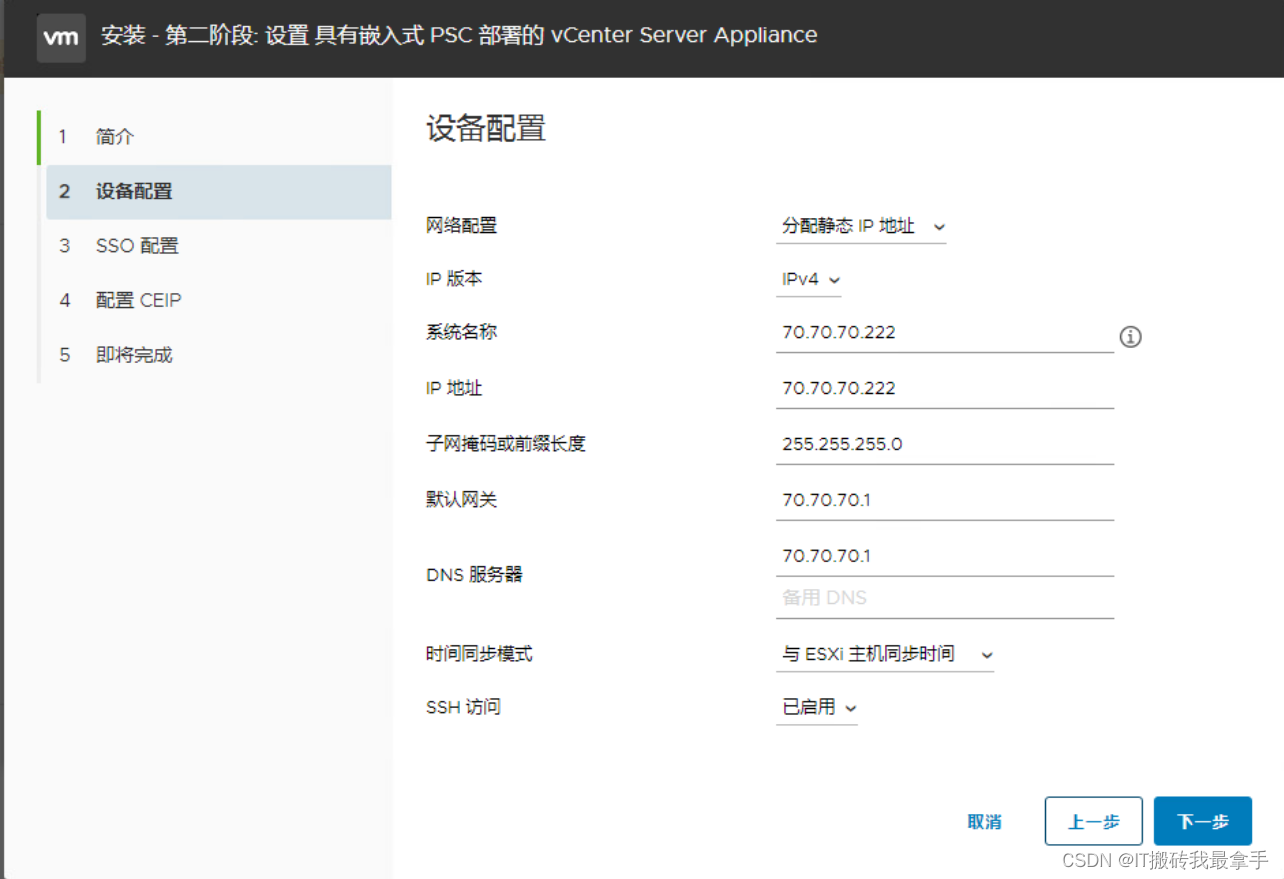This screenshot has width=1284, height=879.
Task: Focus the 系统名称 input field
Action: coord(945,333)
